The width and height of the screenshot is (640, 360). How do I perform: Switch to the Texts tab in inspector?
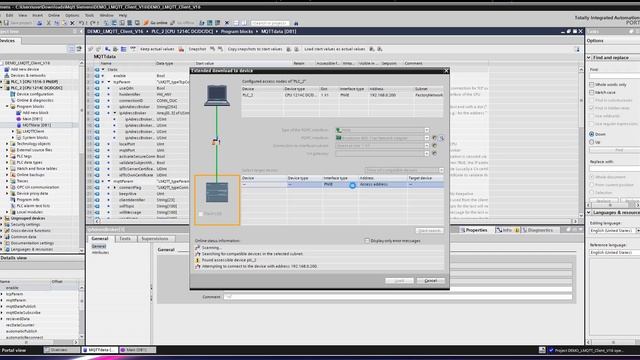tap(125, 239)
